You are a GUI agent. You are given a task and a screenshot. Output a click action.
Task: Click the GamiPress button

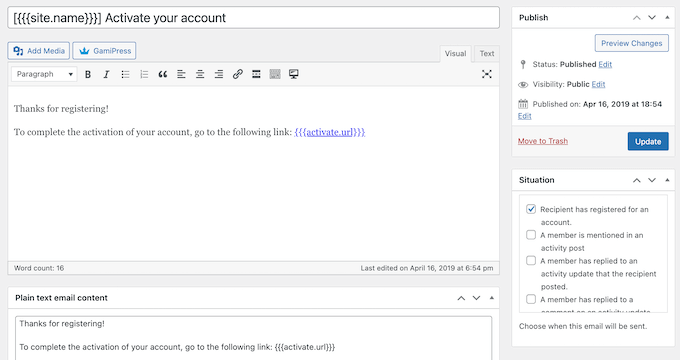[x=105, y=51]
